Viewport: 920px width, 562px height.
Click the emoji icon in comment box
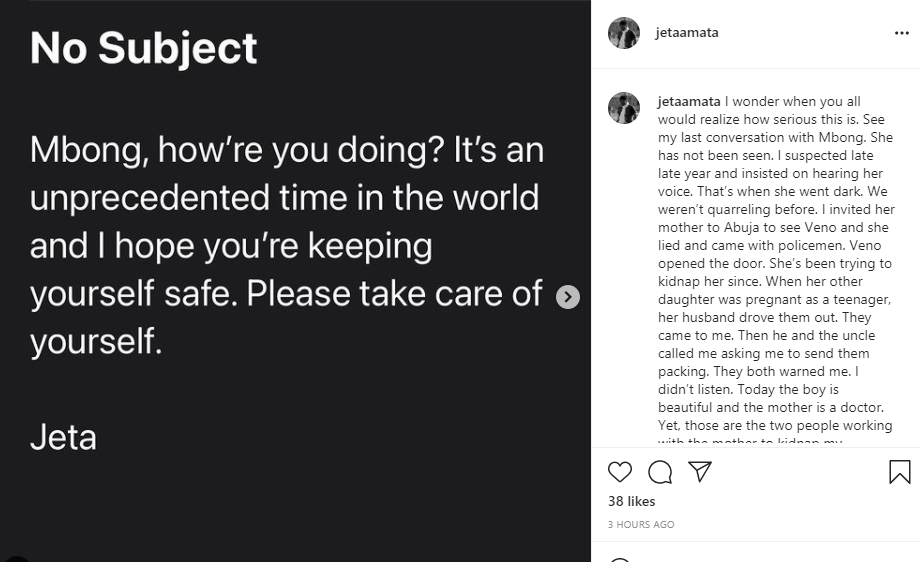pyautogui.click(x=620, y=559)
